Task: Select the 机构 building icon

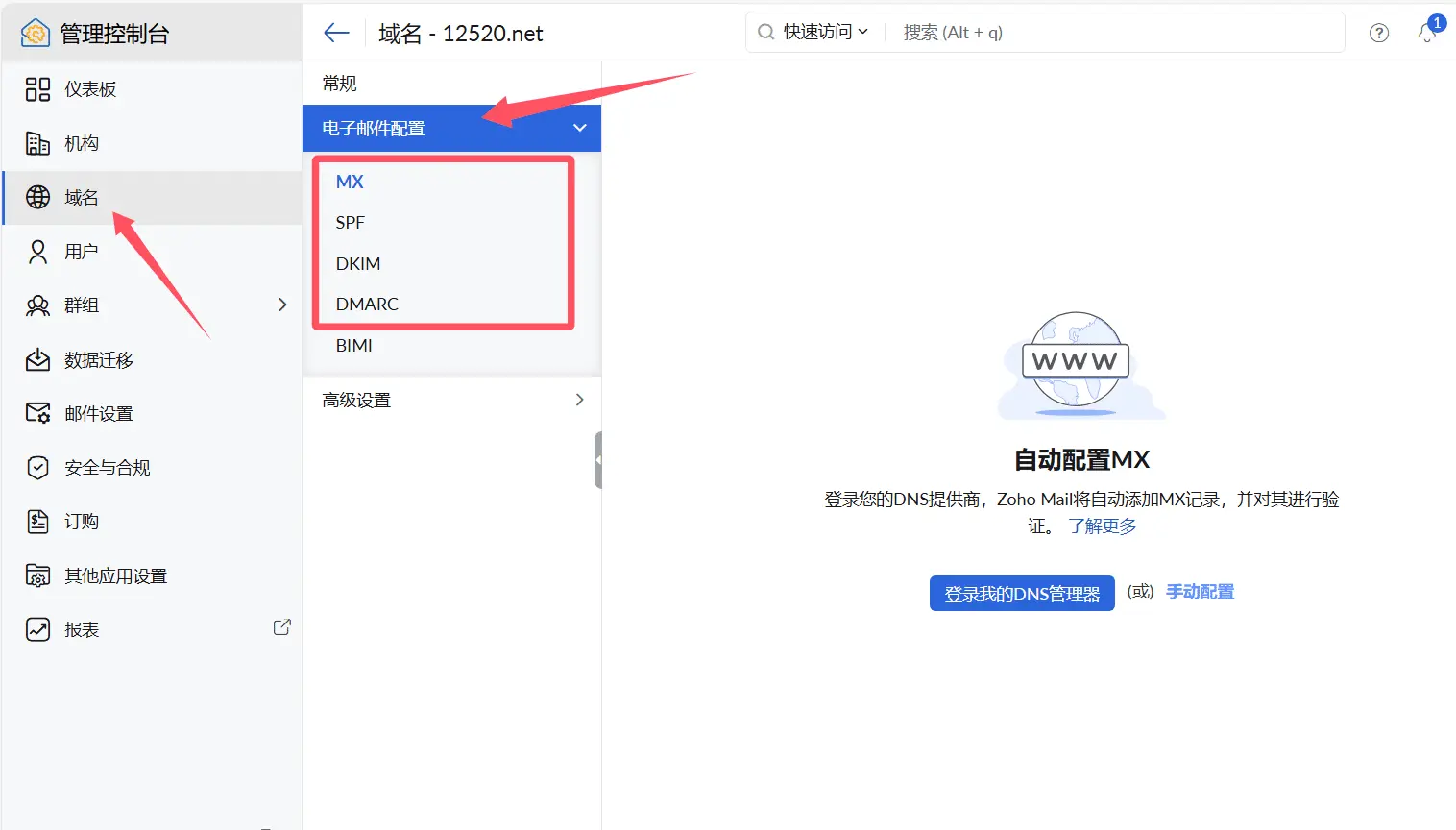Action: [x=37, y=143]
